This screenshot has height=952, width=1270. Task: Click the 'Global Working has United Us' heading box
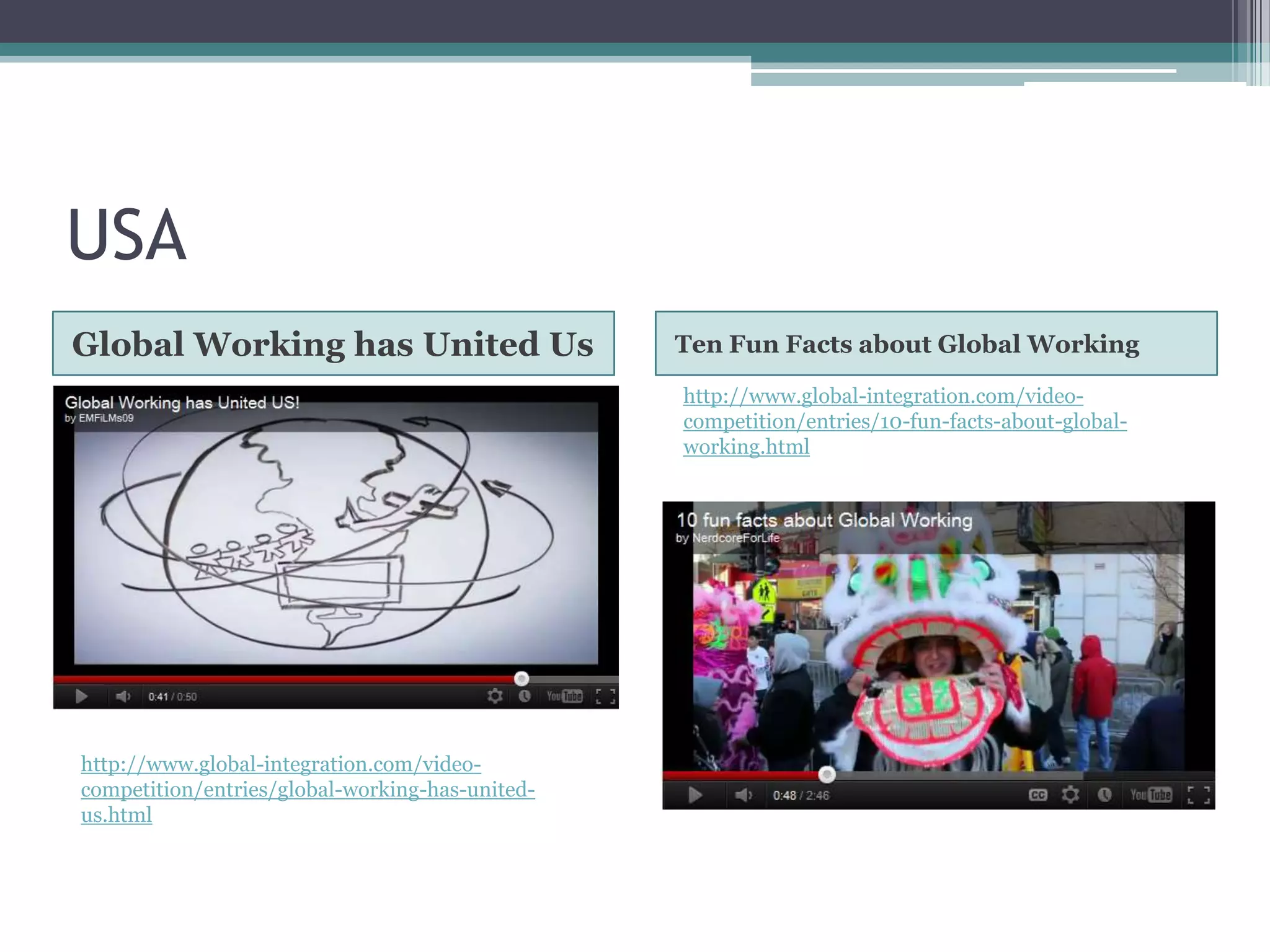point(334,343)
